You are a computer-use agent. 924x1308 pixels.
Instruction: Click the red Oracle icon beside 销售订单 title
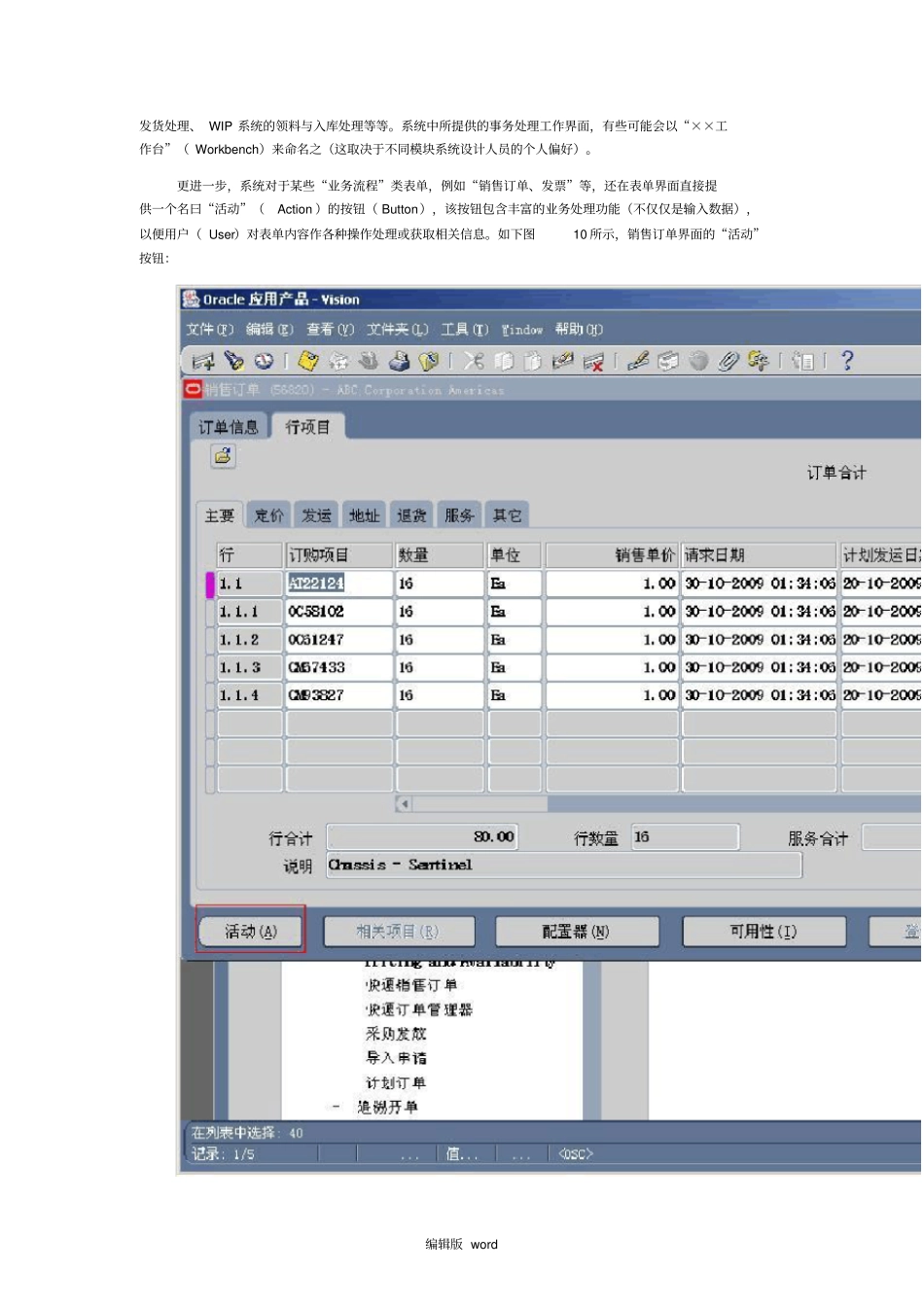(x=193, y=389)
